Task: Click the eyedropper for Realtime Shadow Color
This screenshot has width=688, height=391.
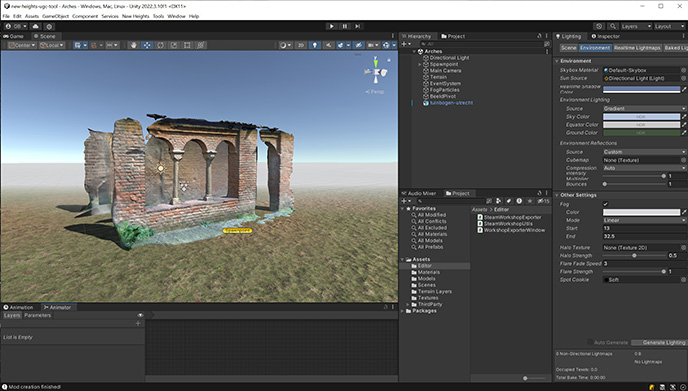Action: [684, 89]
